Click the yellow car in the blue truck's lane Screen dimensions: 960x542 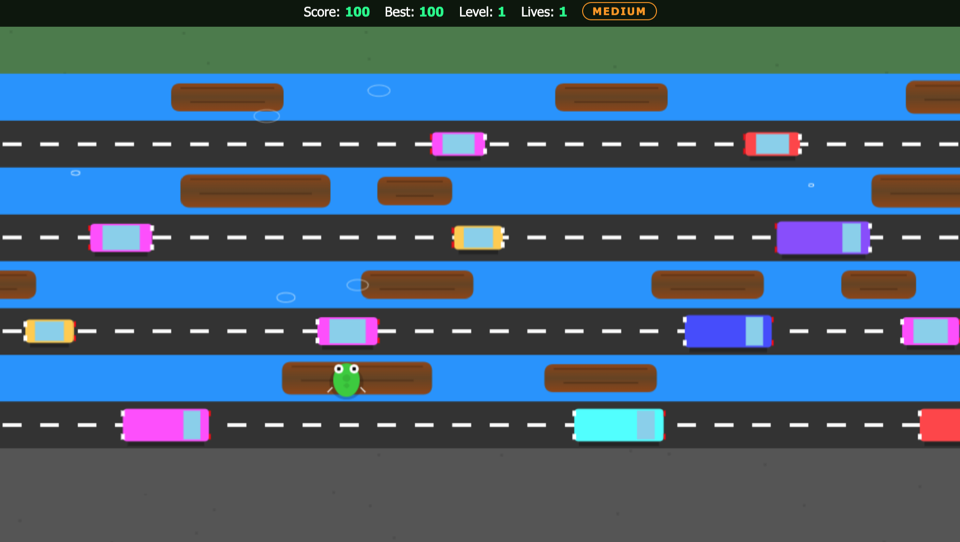click(x=49, y=331)
